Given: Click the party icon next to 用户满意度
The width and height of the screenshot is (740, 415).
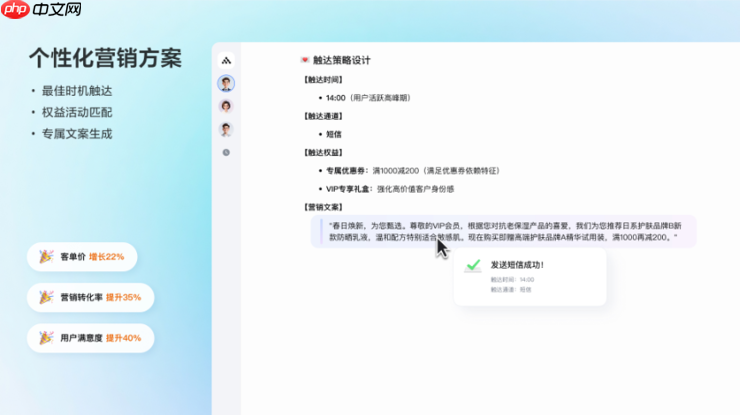Looking at the screenshot, I should [x=46, y=338].
